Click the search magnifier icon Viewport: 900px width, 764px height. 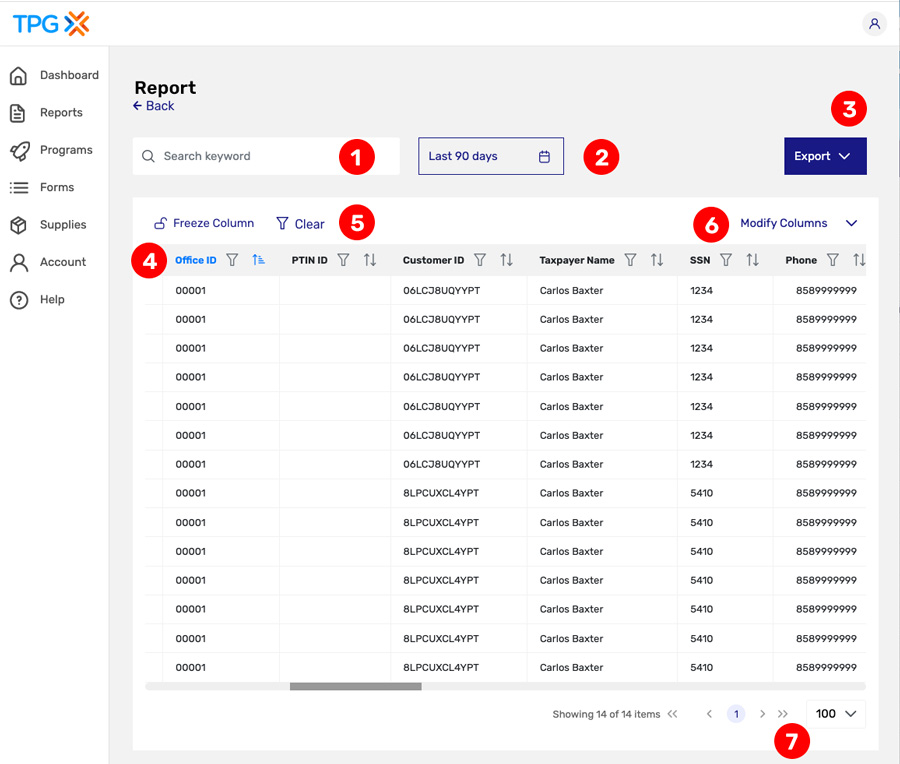point(148,156)
